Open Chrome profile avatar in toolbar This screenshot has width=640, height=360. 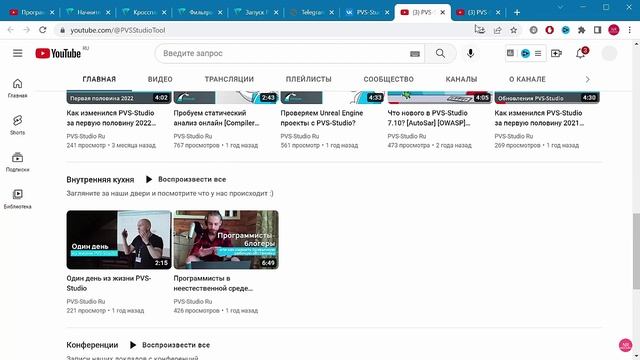click(x=614, y=30)
